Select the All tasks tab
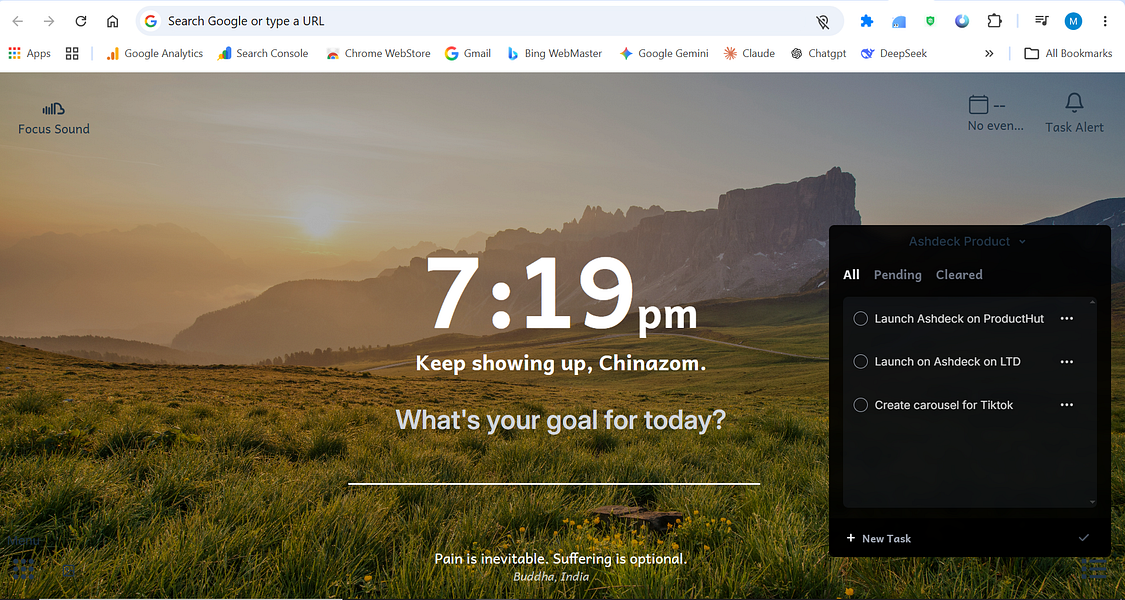 click(x=851, y=274)
